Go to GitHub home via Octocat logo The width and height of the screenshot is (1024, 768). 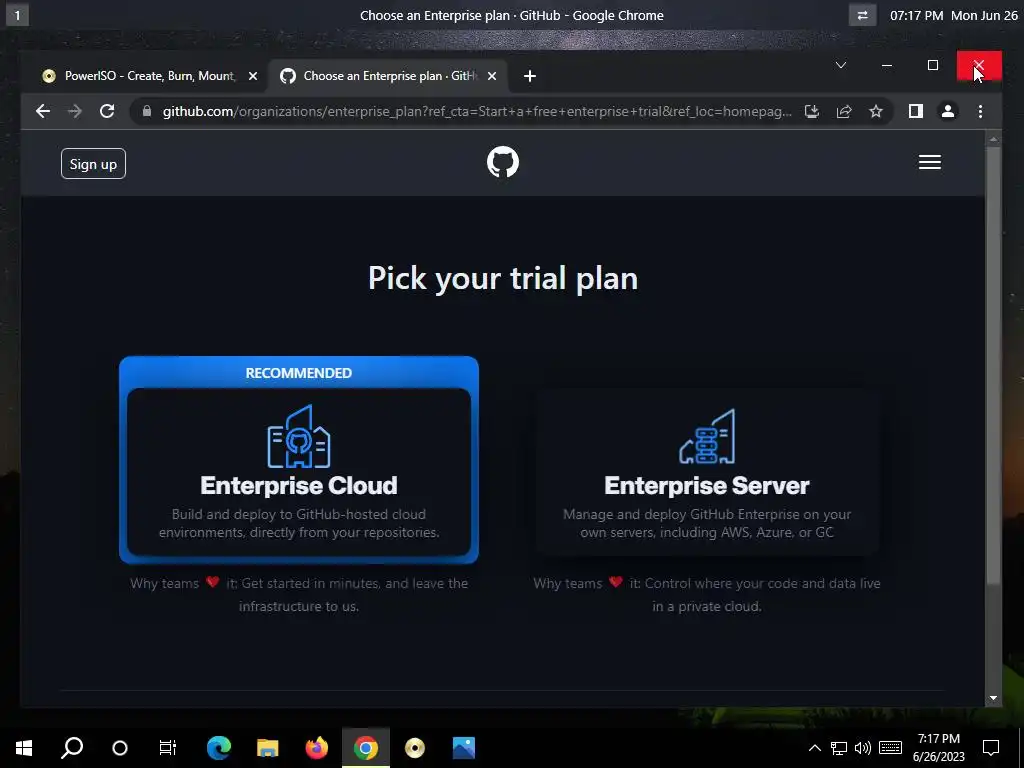pyautogui.click(x=503, y=162)
